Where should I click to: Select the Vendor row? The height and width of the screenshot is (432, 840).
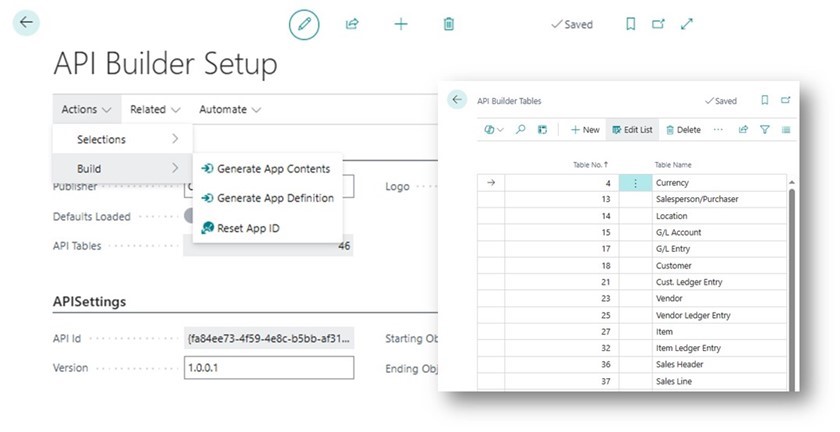coord(632,299)
